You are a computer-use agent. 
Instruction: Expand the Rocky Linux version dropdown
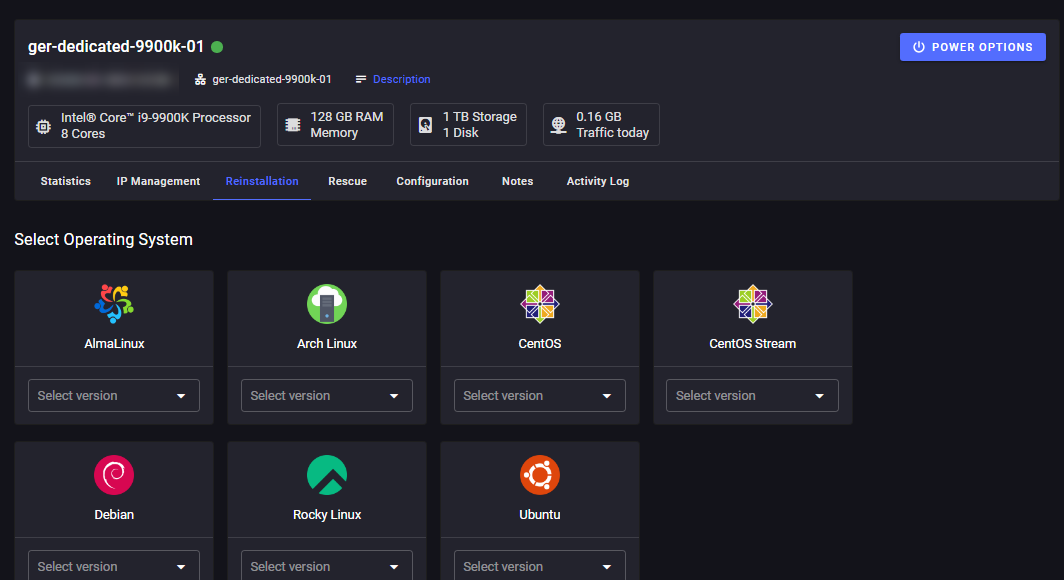pyautogui.click(x=326, y=566)
